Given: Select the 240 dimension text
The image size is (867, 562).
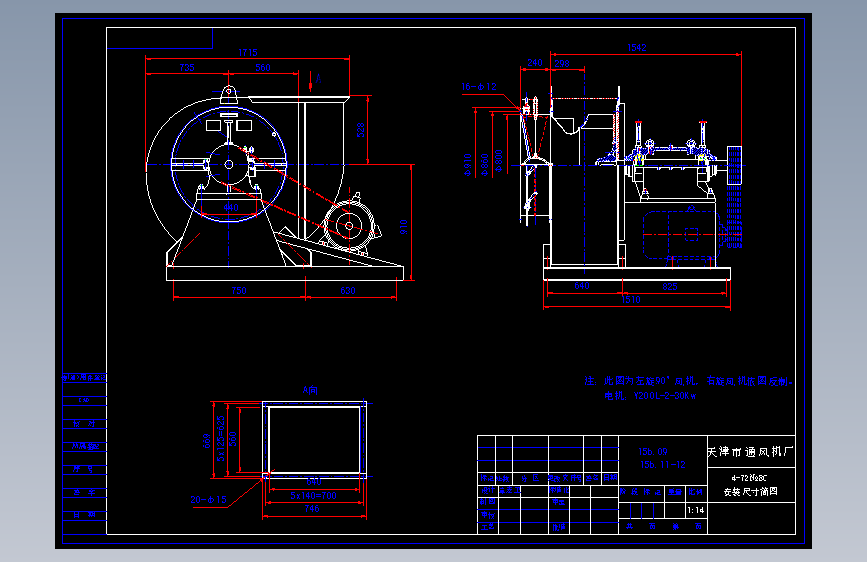Looking at the screenshot, I should (535, 63).
